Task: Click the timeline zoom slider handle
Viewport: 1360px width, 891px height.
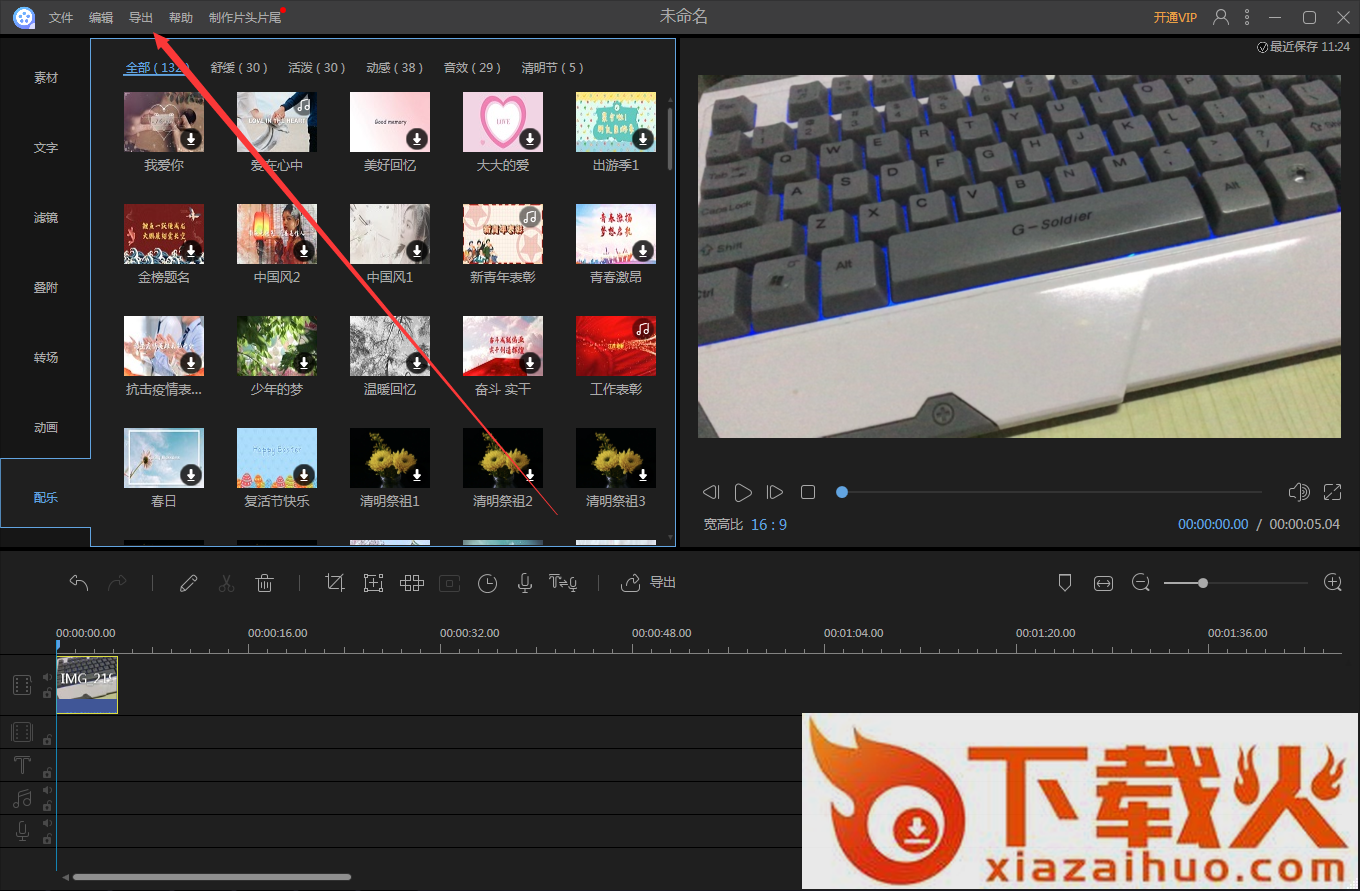Action: (x=1202, y=583)
